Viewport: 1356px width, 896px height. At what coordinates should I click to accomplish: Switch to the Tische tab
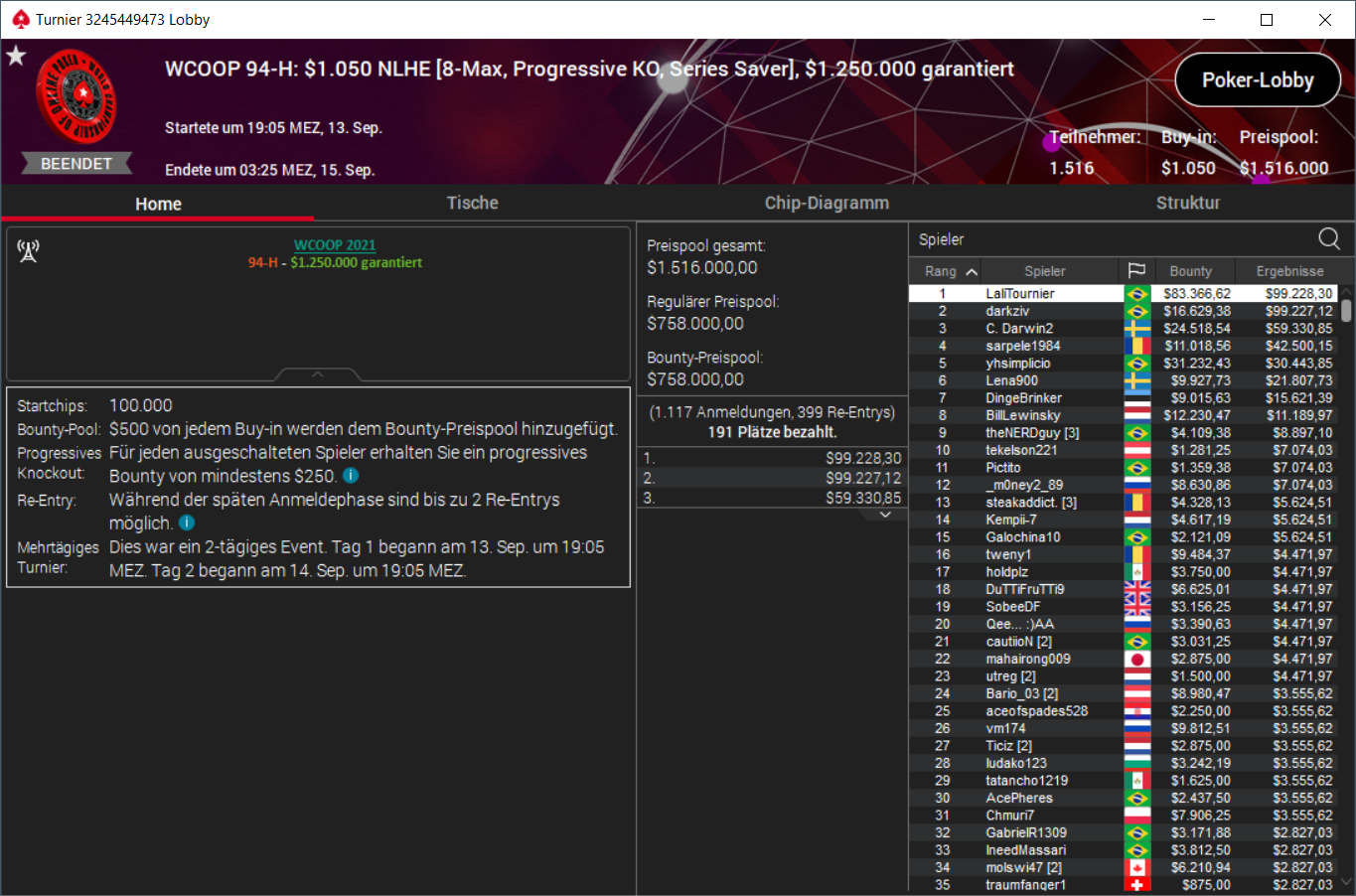coord(472,203)
